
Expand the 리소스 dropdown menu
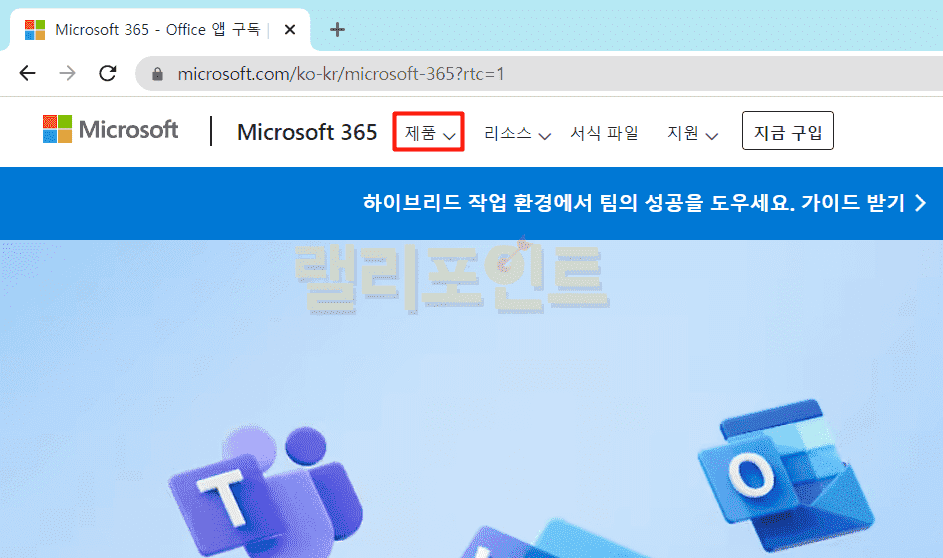[516, 133]
